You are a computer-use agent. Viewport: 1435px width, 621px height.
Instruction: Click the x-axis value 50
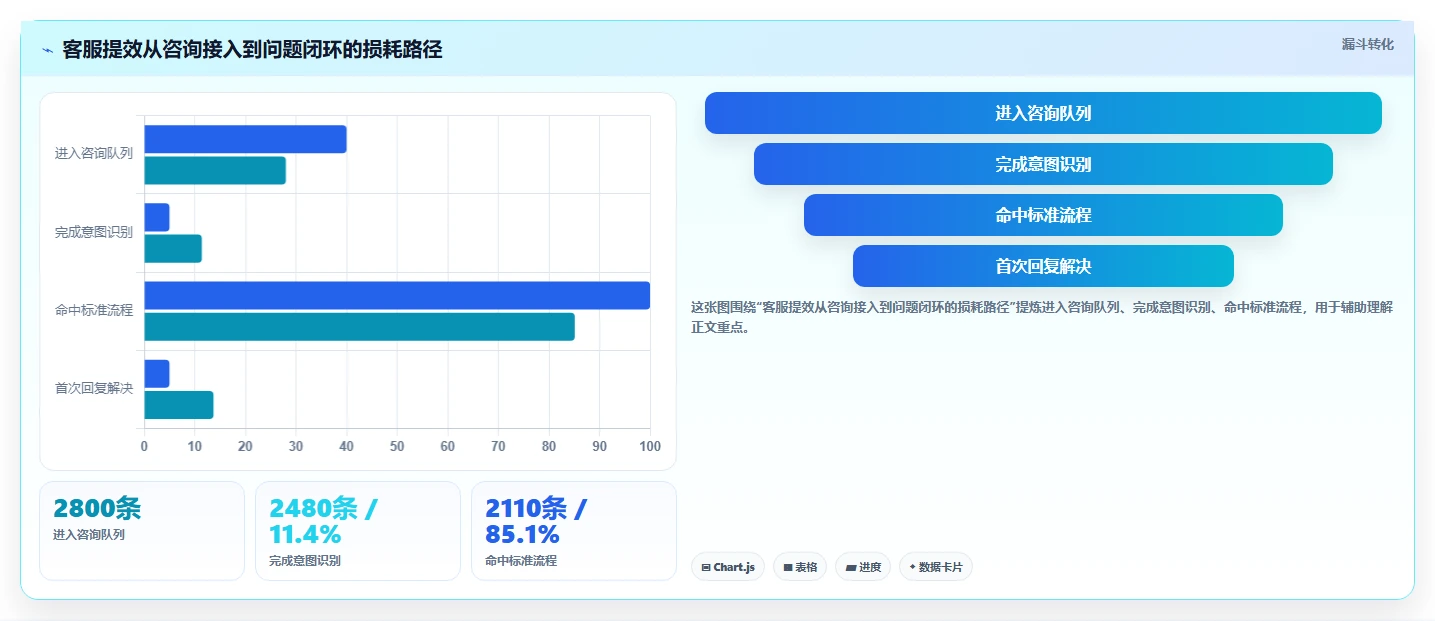point(397,446)
